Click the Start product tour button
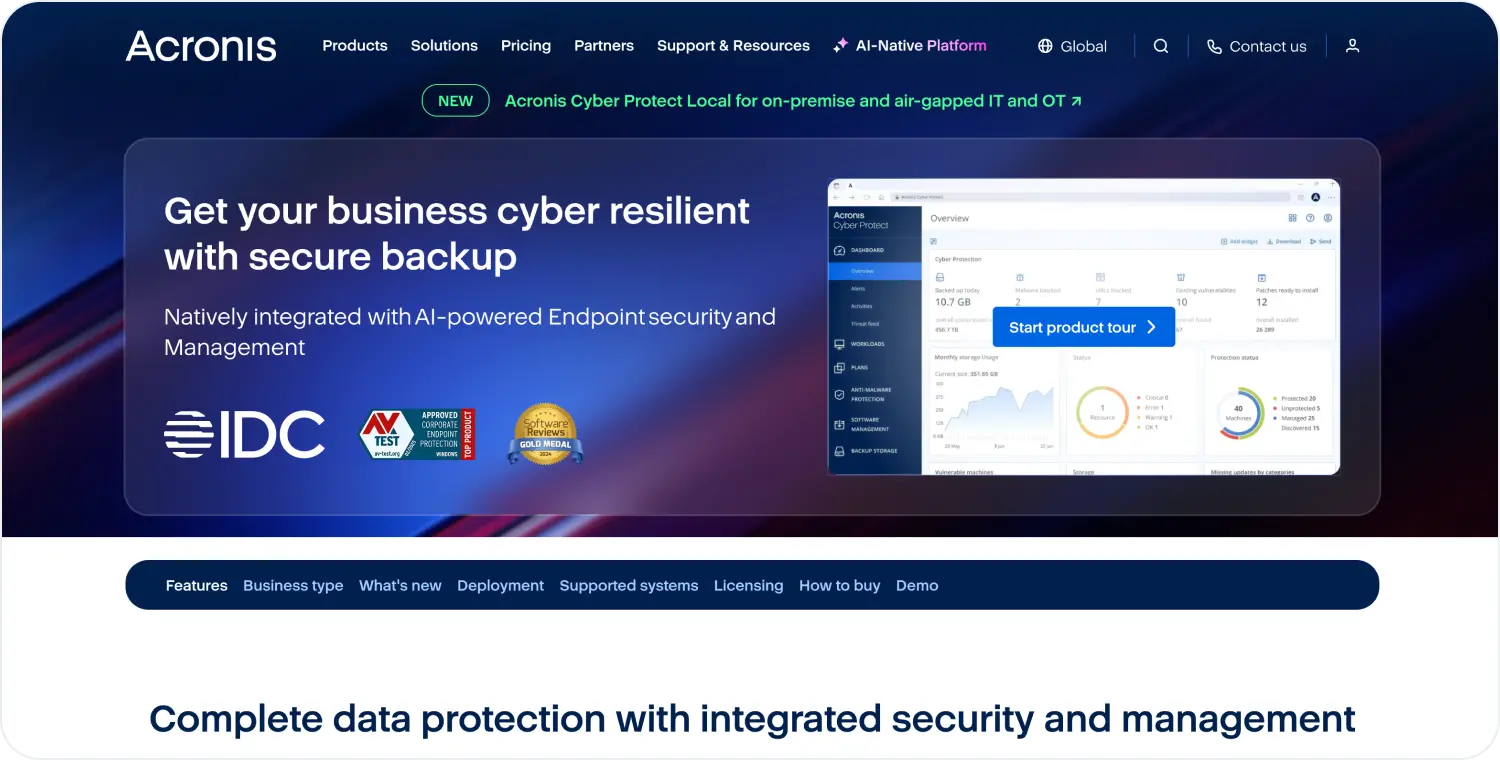The image size is (1500, 760). pyautogui.click(x=1084, y=327)
